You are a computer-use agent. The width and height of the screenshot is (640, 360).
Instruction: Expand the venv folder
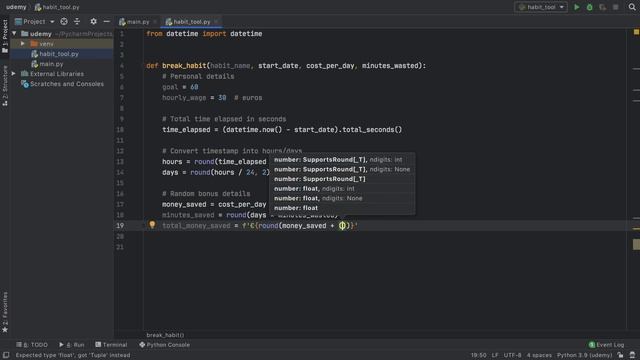pos(23,43)
